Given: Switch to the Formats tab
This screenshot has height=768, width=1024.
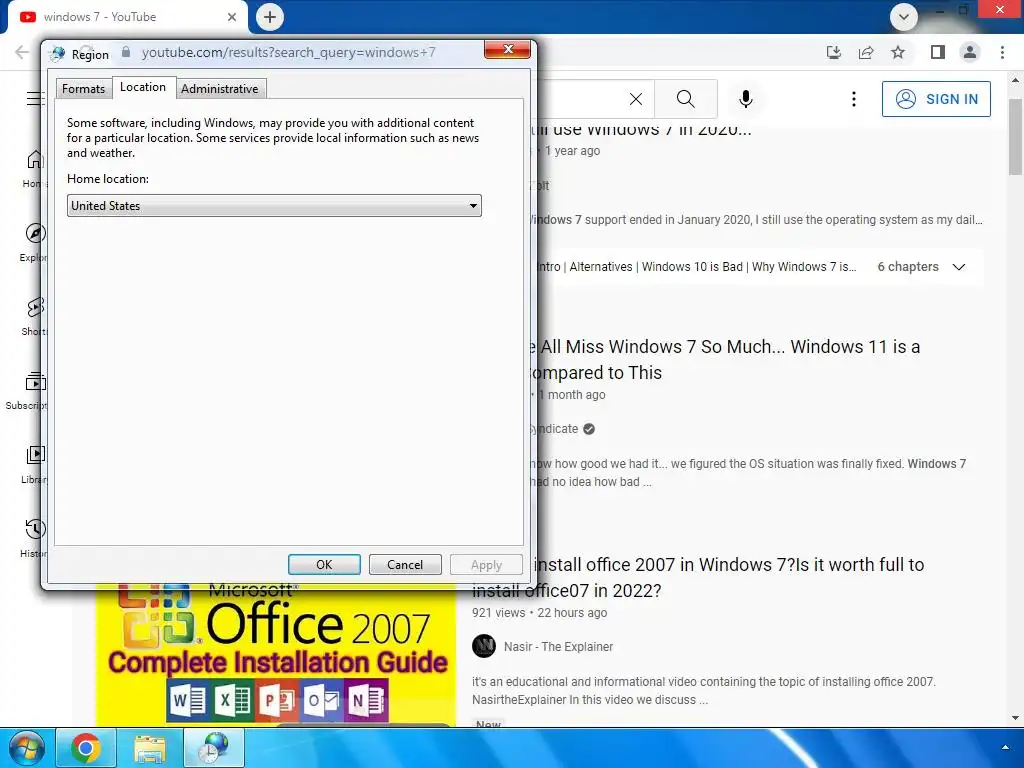Looking at the screenshot, I should pyautogui.click(x=83, y=89).
